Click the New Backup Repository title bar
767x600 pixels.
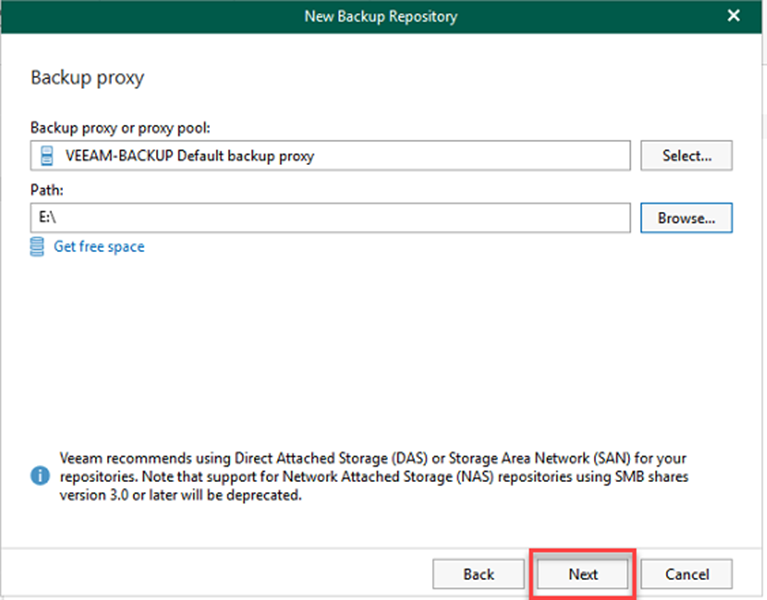[383, 16]
